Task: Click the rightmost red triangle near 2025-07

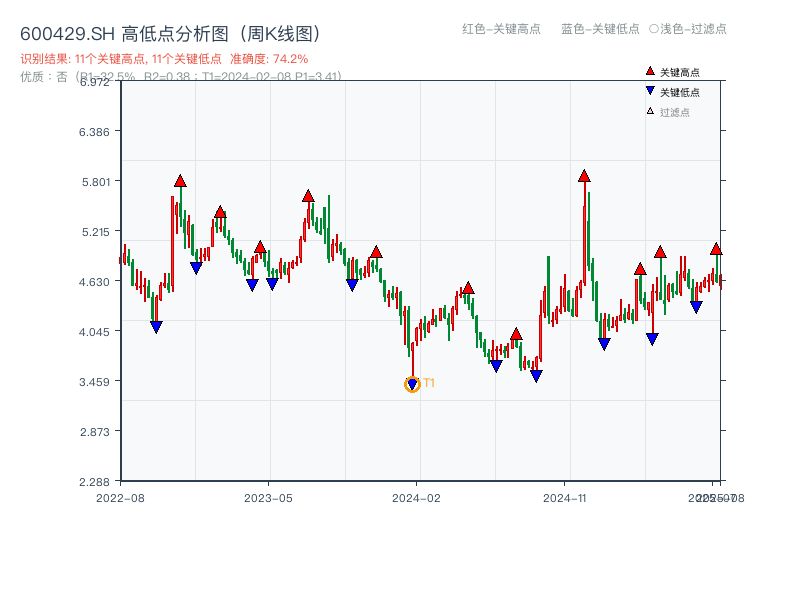Action: point(718,248)
